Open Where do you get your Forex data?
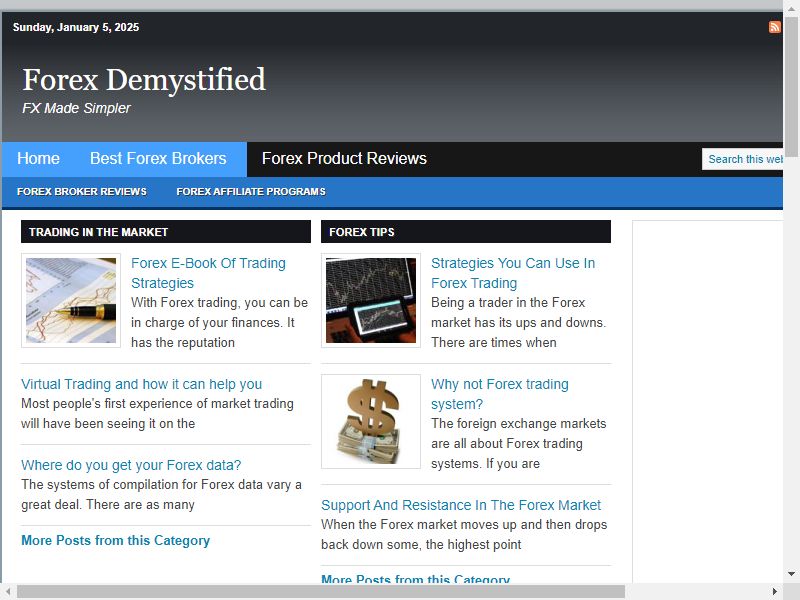This screenshot has width=800, height=600. (x=131, y=465)
